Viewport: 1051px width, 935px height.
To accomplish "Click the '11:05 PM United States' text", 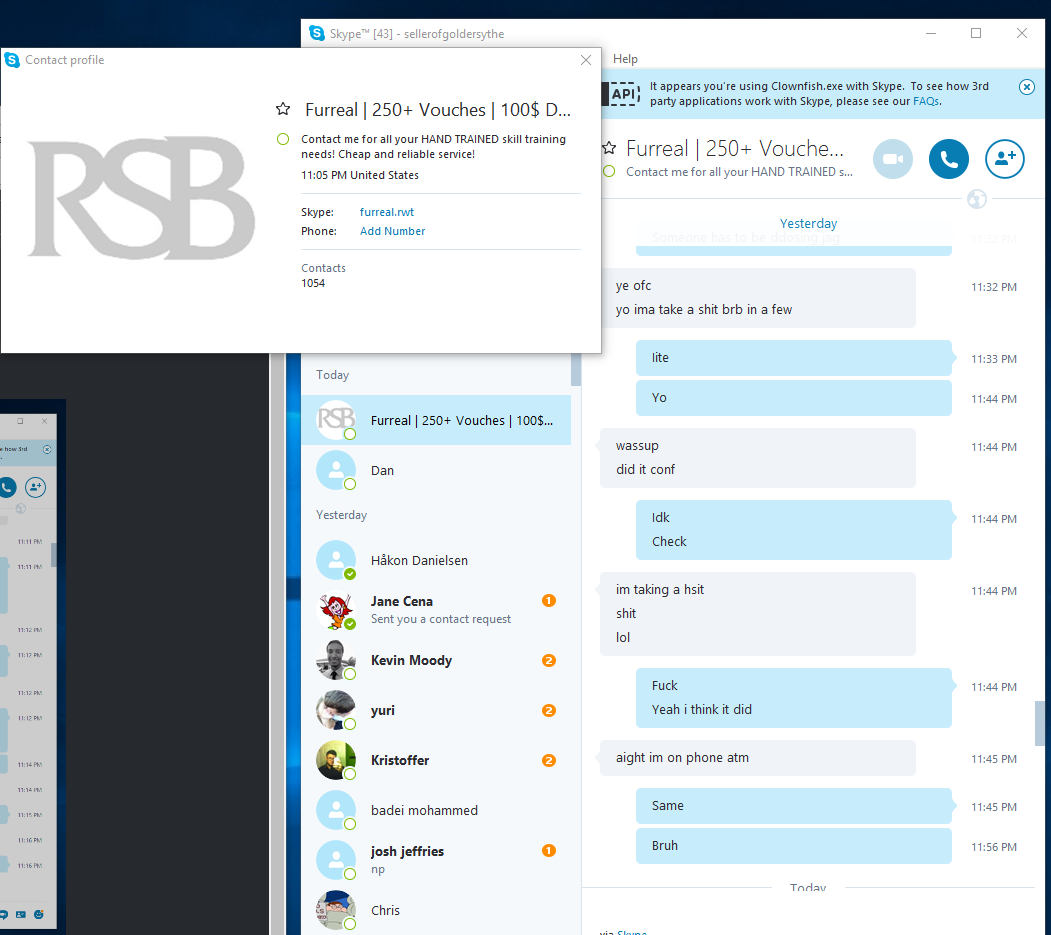I will coord(360,175).
